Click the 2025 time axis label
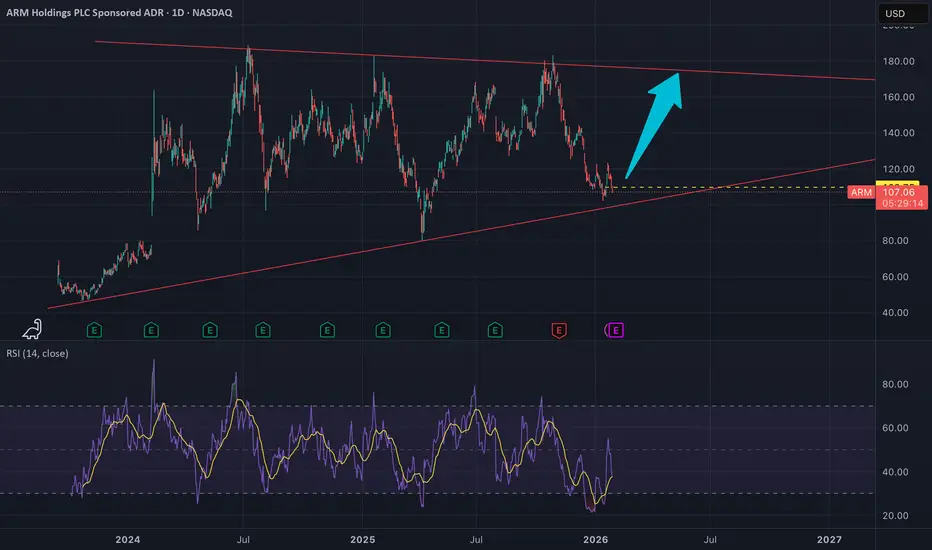932x550 pixels. [x=363, y=540]
